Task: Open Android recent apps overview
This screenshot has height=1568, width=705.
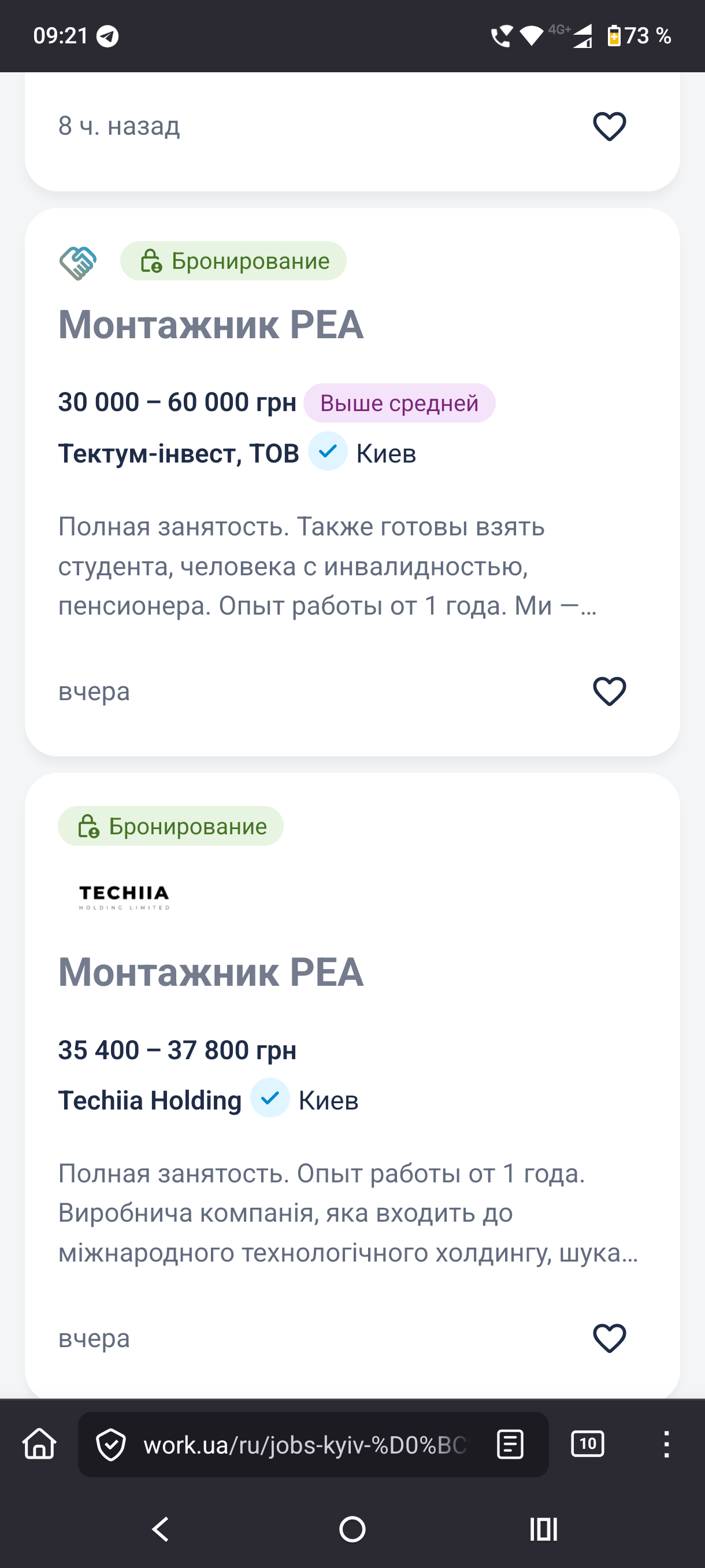Action: coord(543,1529)
